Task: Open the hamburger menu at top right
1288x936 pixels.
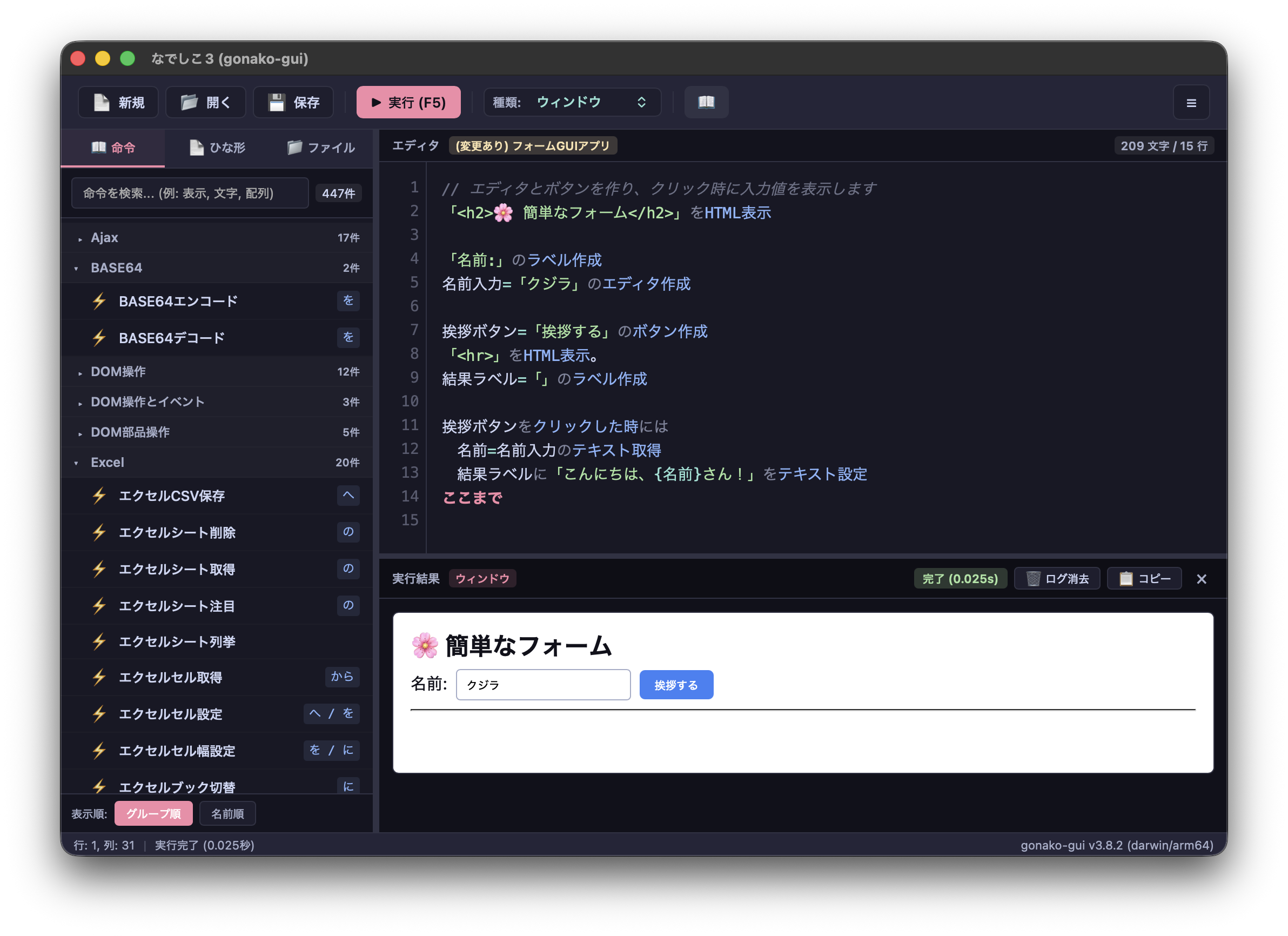Action: pos(1191,103)
